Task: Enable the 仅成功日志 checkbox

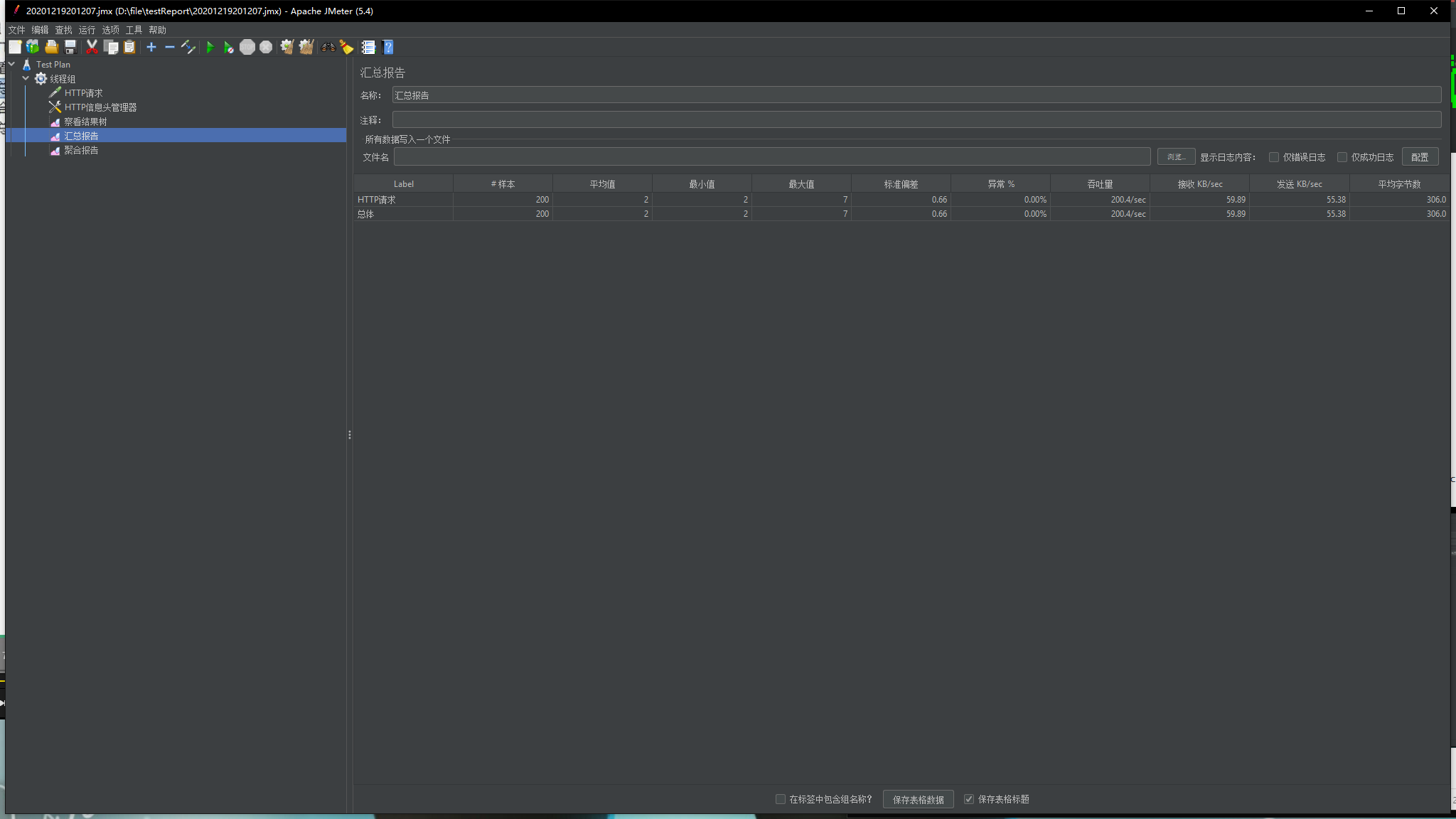Action: (1342, 157)
